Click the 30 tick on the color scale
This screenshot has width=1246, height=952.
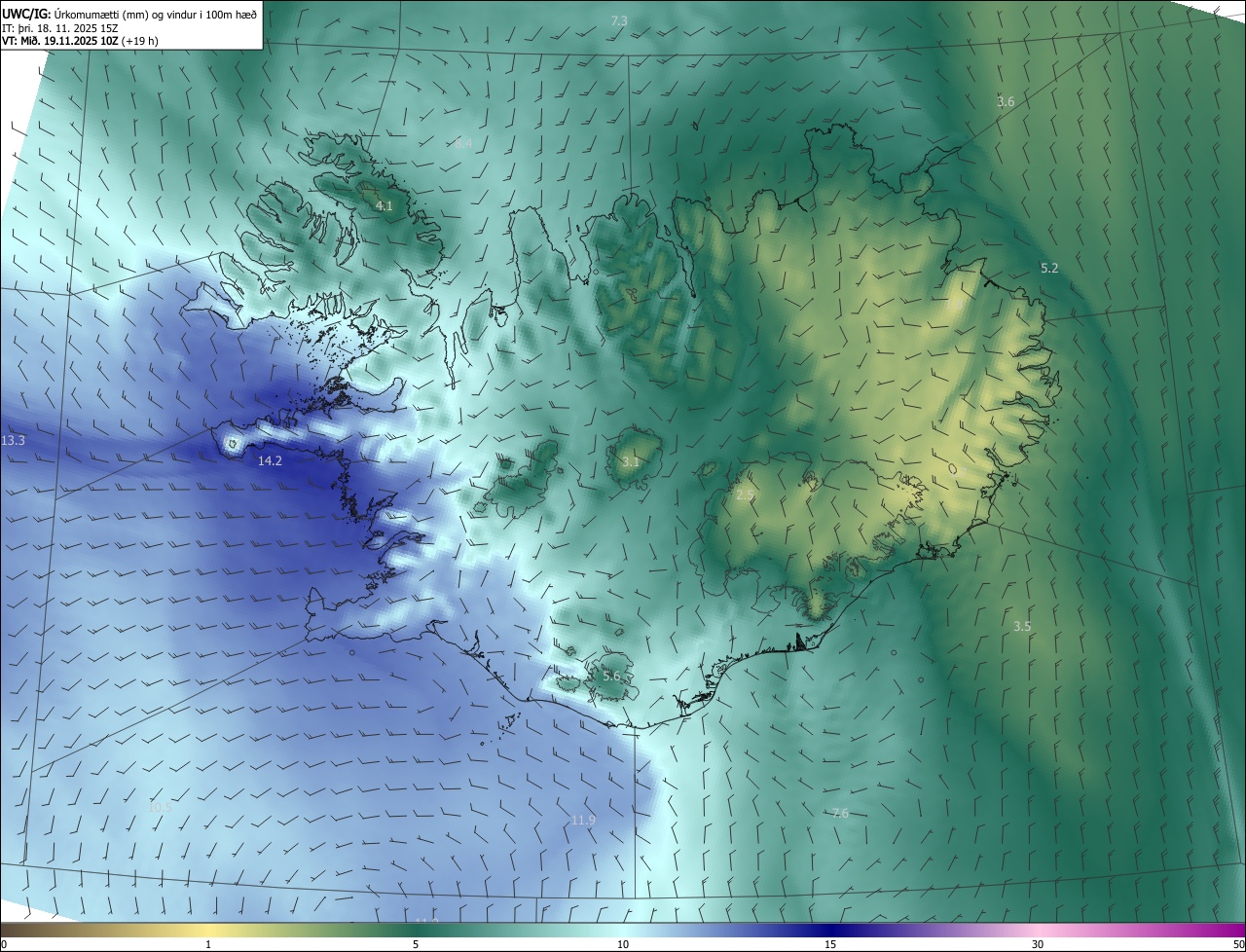pos(1038,944)
